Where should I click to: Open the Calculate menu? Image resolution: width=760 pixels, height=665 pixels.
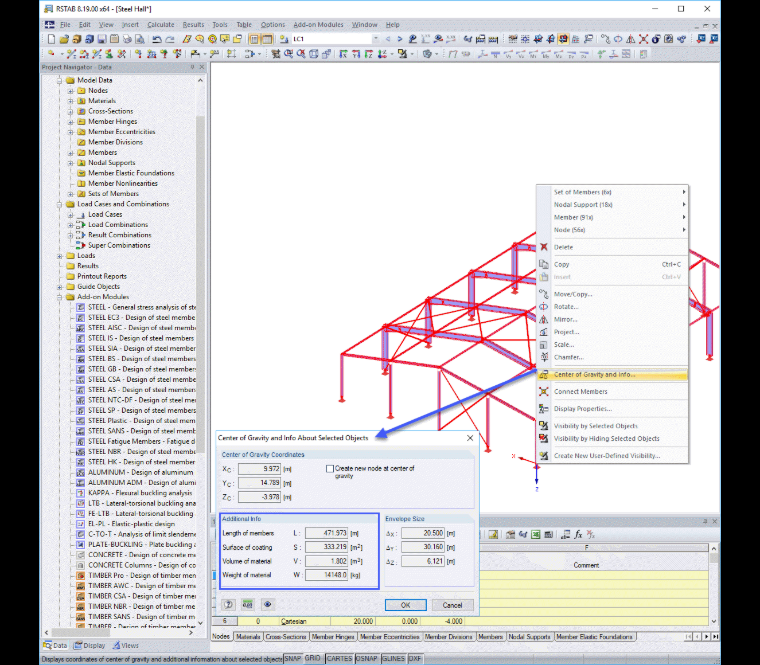(x=160, y=25)
